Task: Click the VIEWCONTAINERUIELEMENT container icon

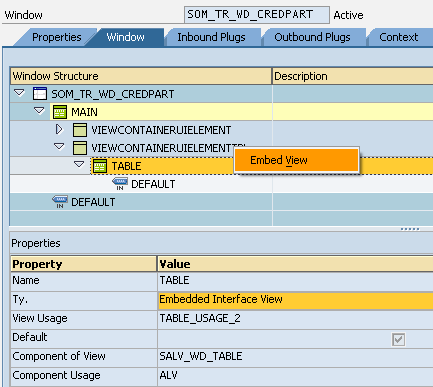Action: pyautogui.click(x=80, y=130)
